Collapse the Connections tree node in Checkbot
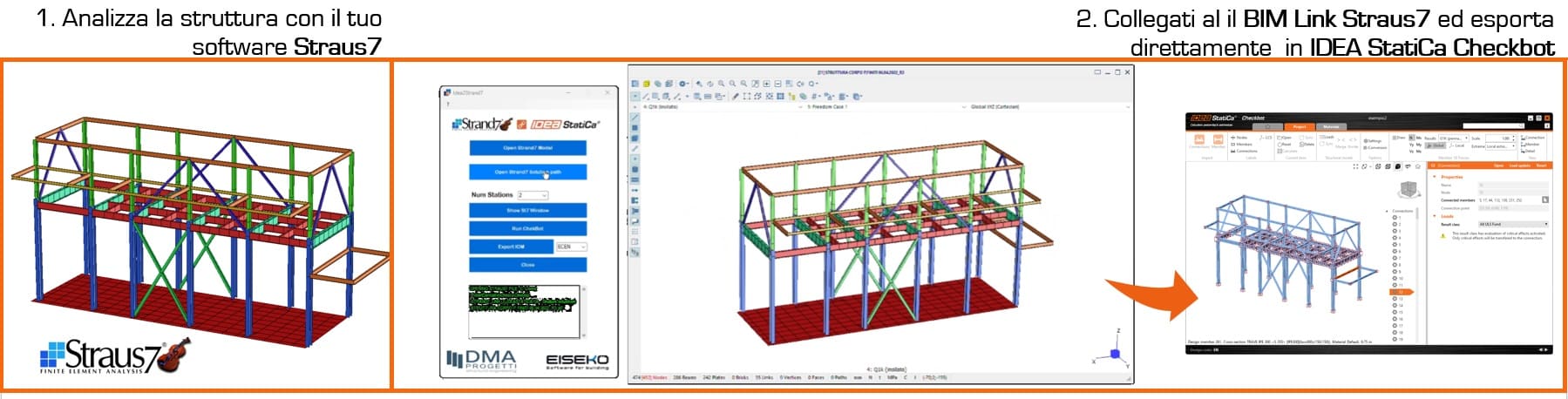Image resolution: width=1568 pixels, height=399 pixels. 1387,211
